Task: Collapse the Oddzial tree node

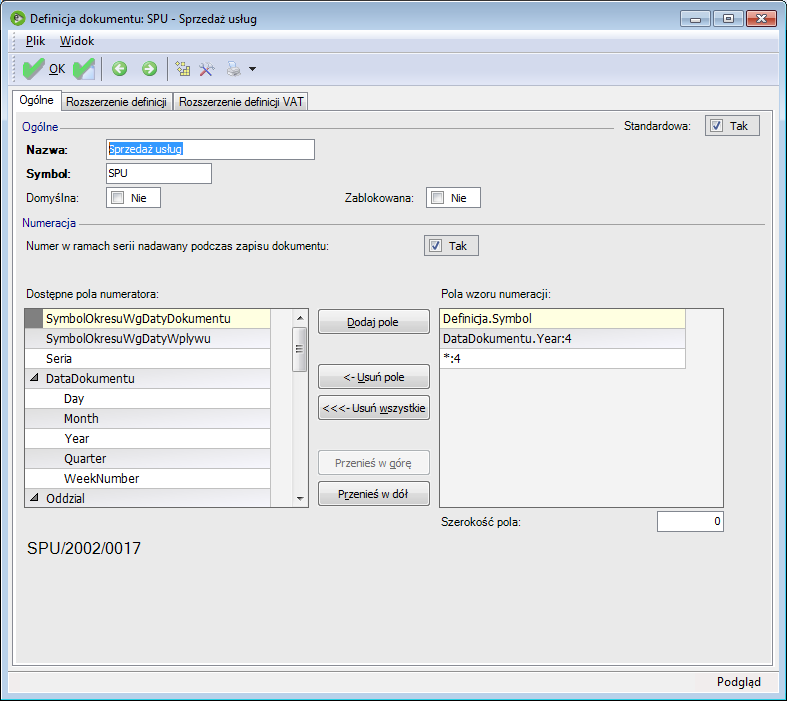Action: (34, 498)
